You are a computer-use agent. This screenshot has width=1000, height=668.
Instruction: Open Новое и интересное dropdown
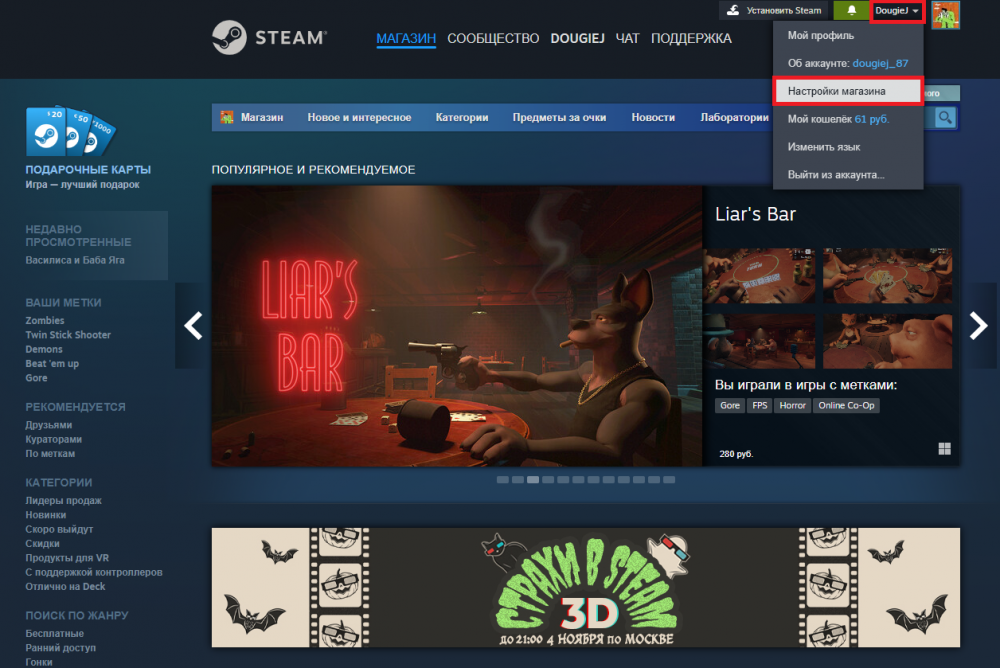[x=359, y=117]
